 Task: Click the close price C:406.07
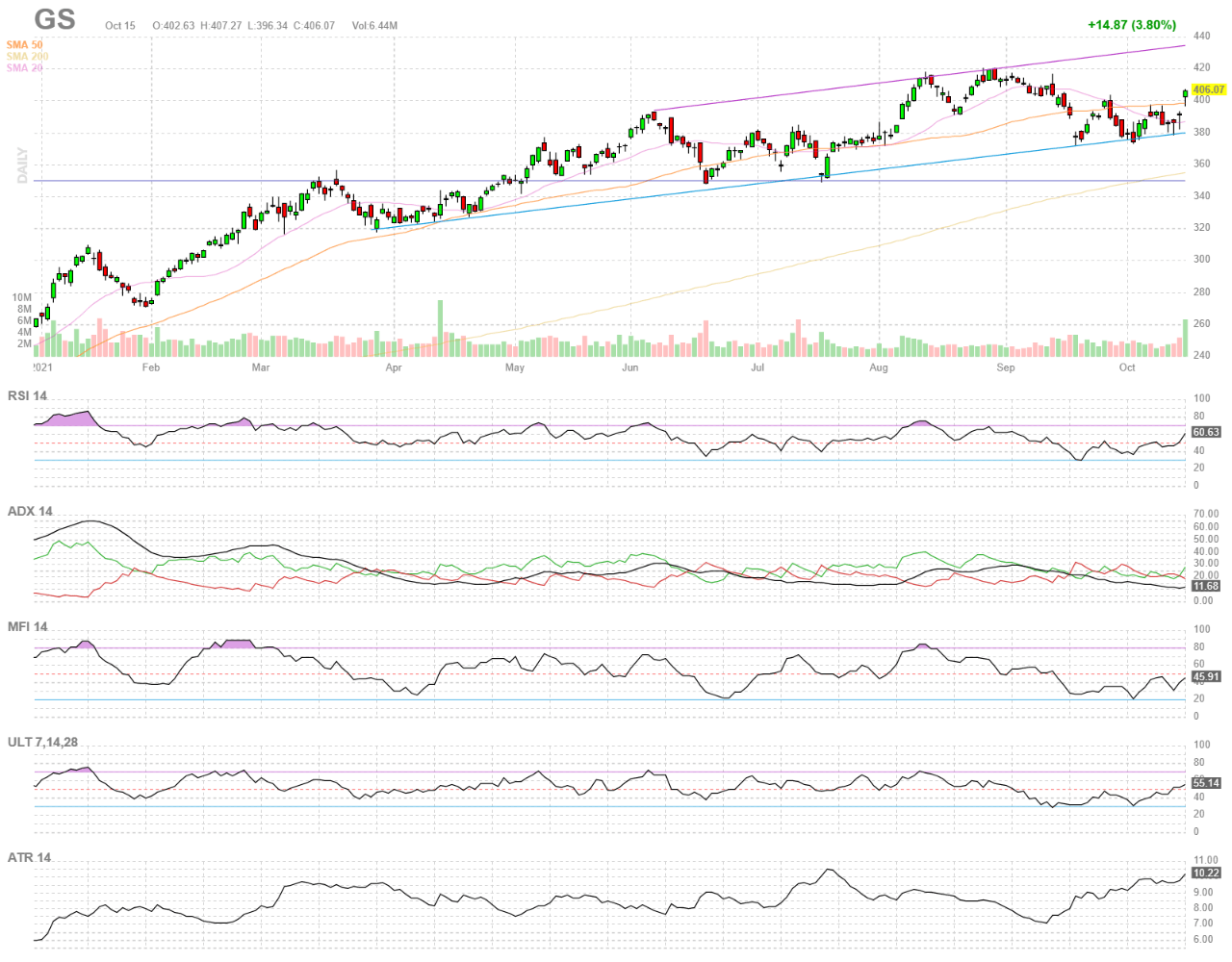pos(315,26)
